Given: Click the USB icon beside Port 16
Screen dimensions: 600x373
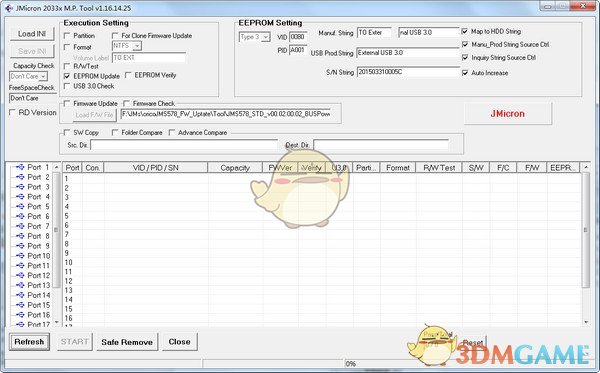Looking at the screenshot, I should 20,315.
